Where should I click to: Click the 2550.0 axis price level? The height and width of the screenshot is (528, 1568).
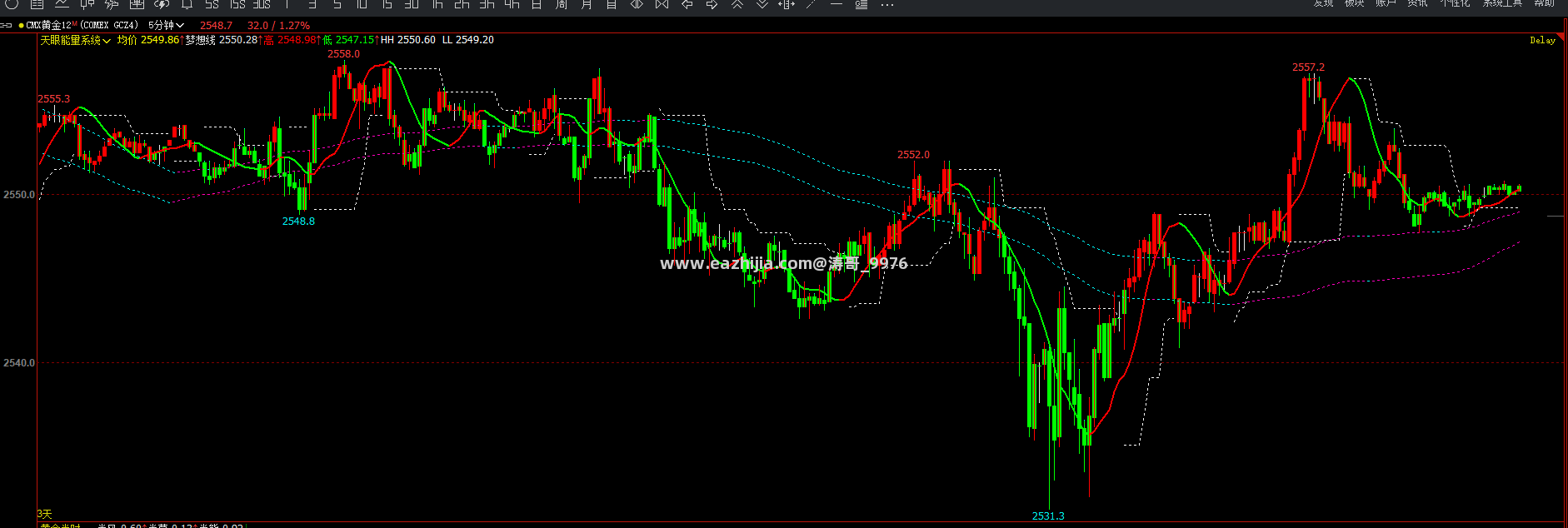(18, 195)
